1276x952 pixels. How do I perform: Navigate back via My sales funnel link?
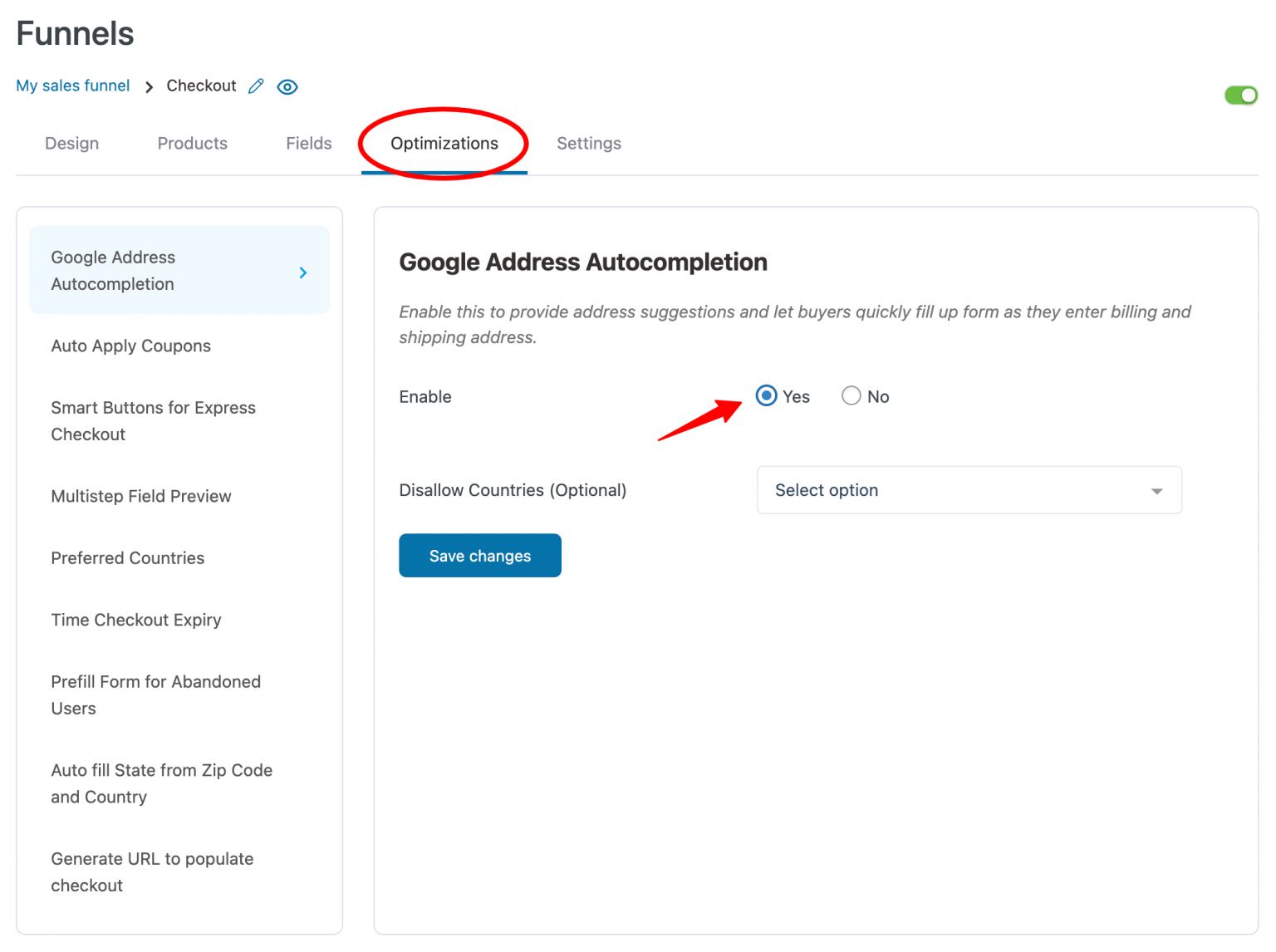pyautogui.click(x=72, y=86)
